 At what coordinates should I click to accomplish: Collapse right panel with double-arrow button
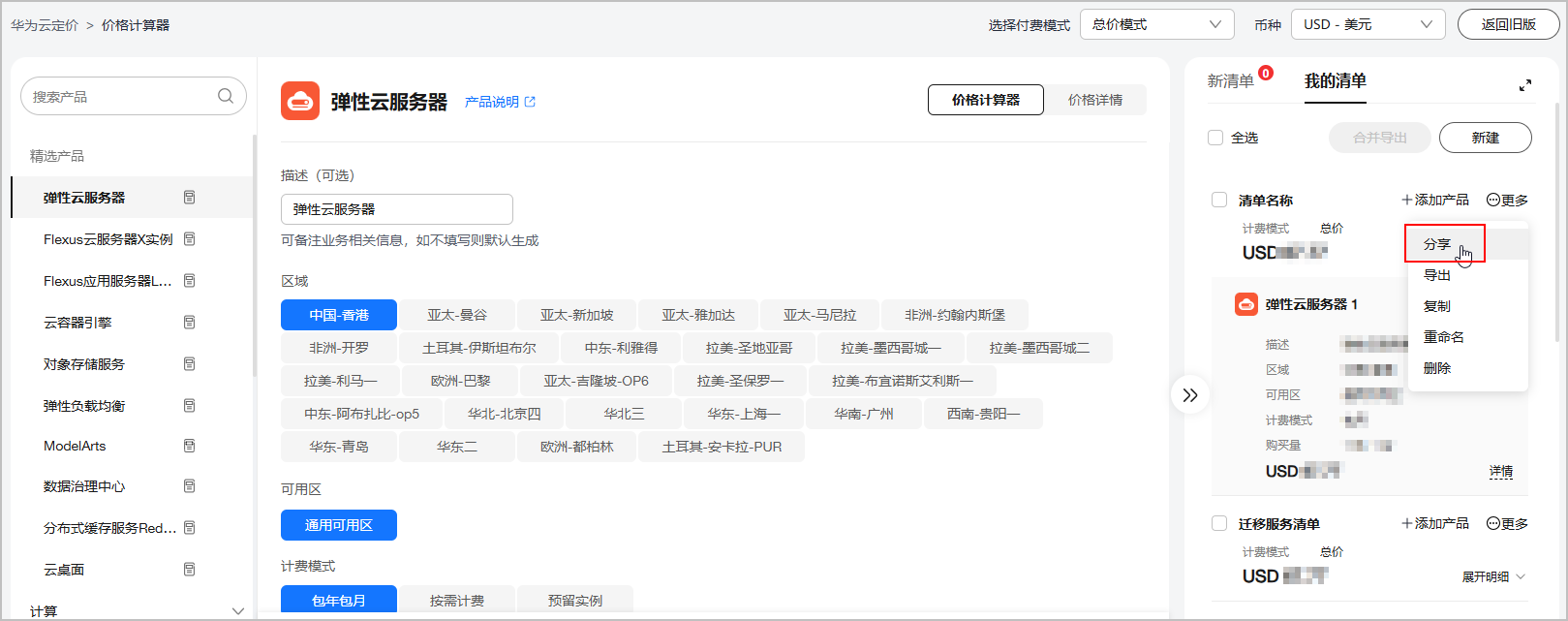tap(1190, 395)
